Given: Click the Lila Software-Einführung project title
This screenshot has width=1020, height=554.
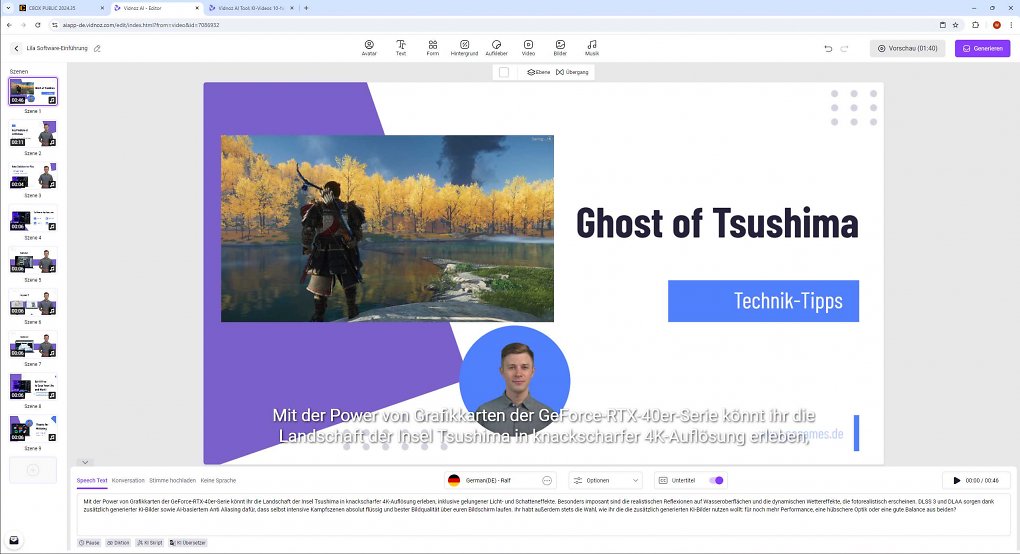Looking at the screenshot, I should [x=57, y=48].
